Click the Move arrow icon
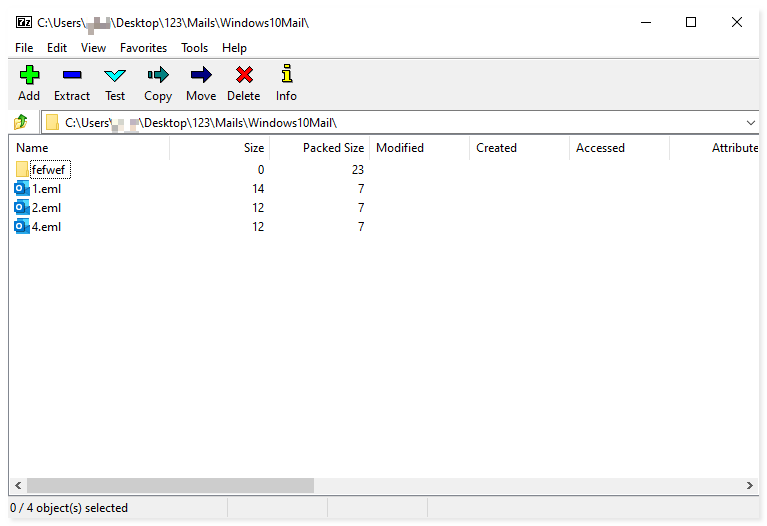This screenshot has width=767, height=526. pos(201,75)
